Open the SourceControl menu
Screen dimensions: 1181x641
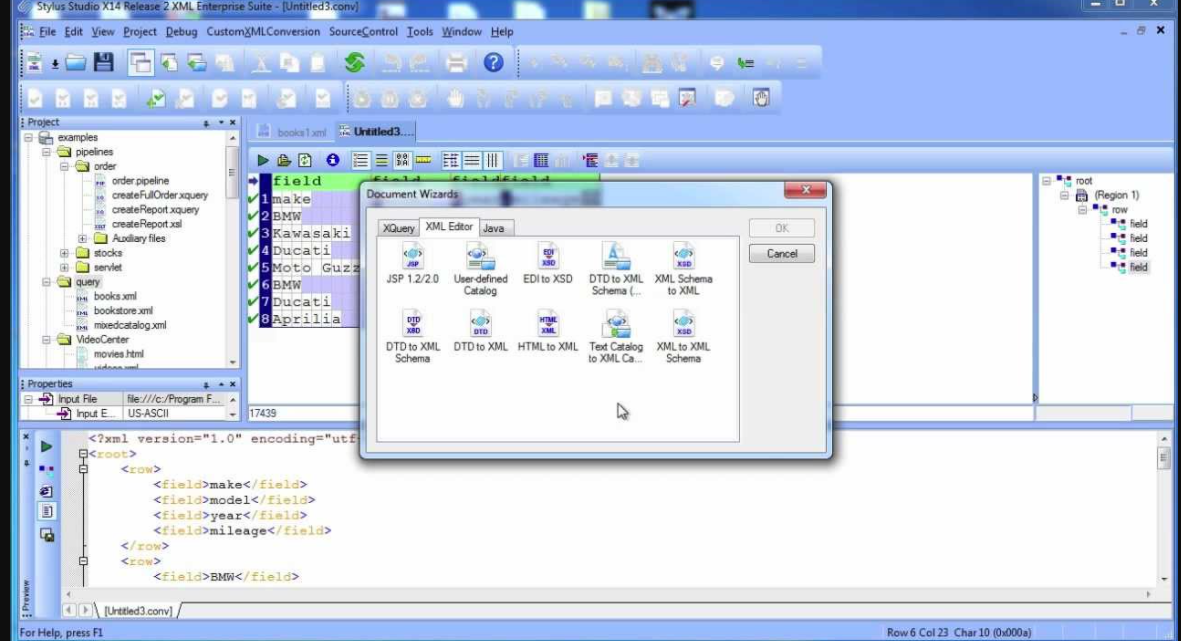pos(363,32)
